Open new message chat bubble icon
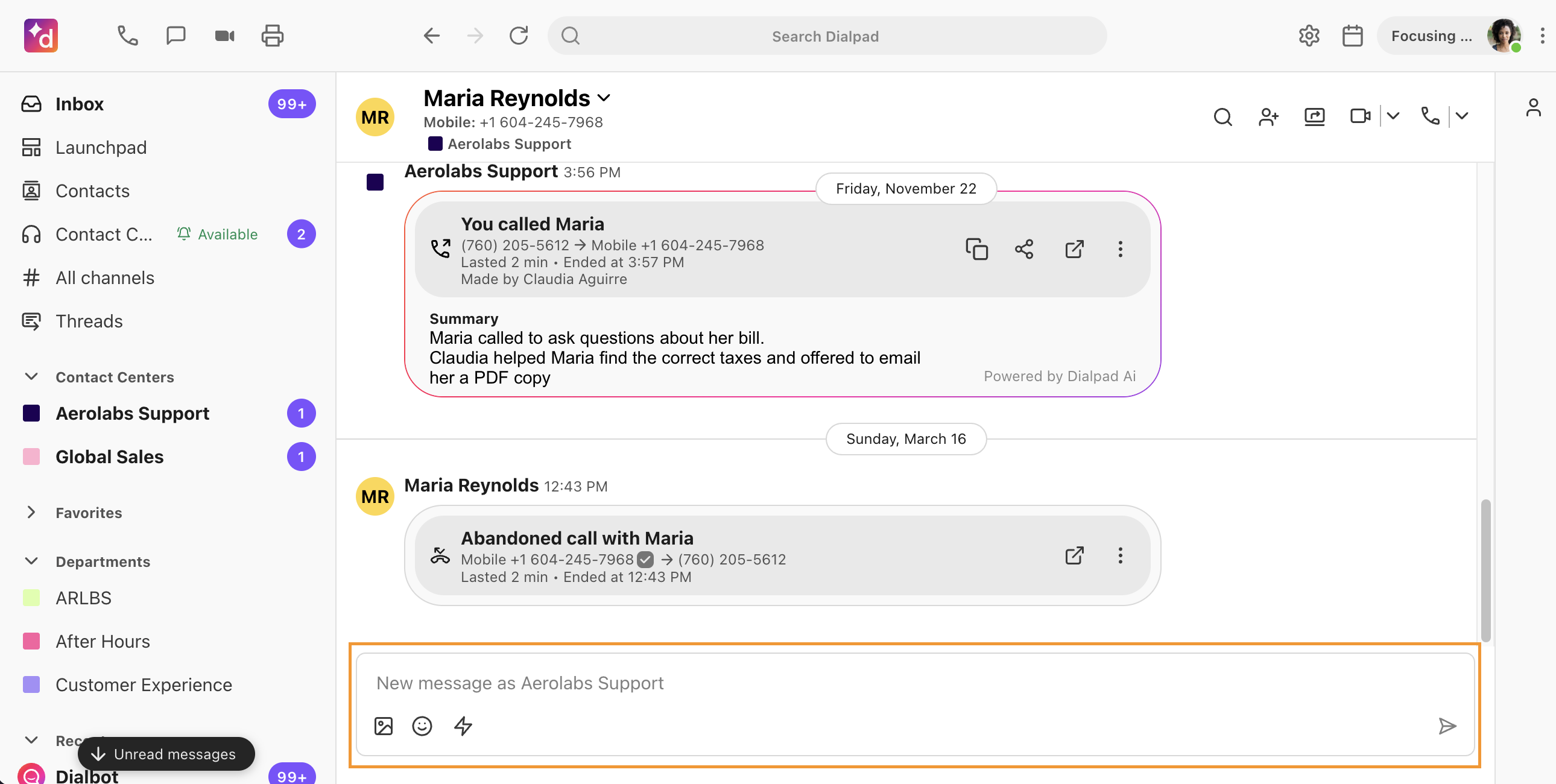The image size is (1556, 784). click(176, 36)
